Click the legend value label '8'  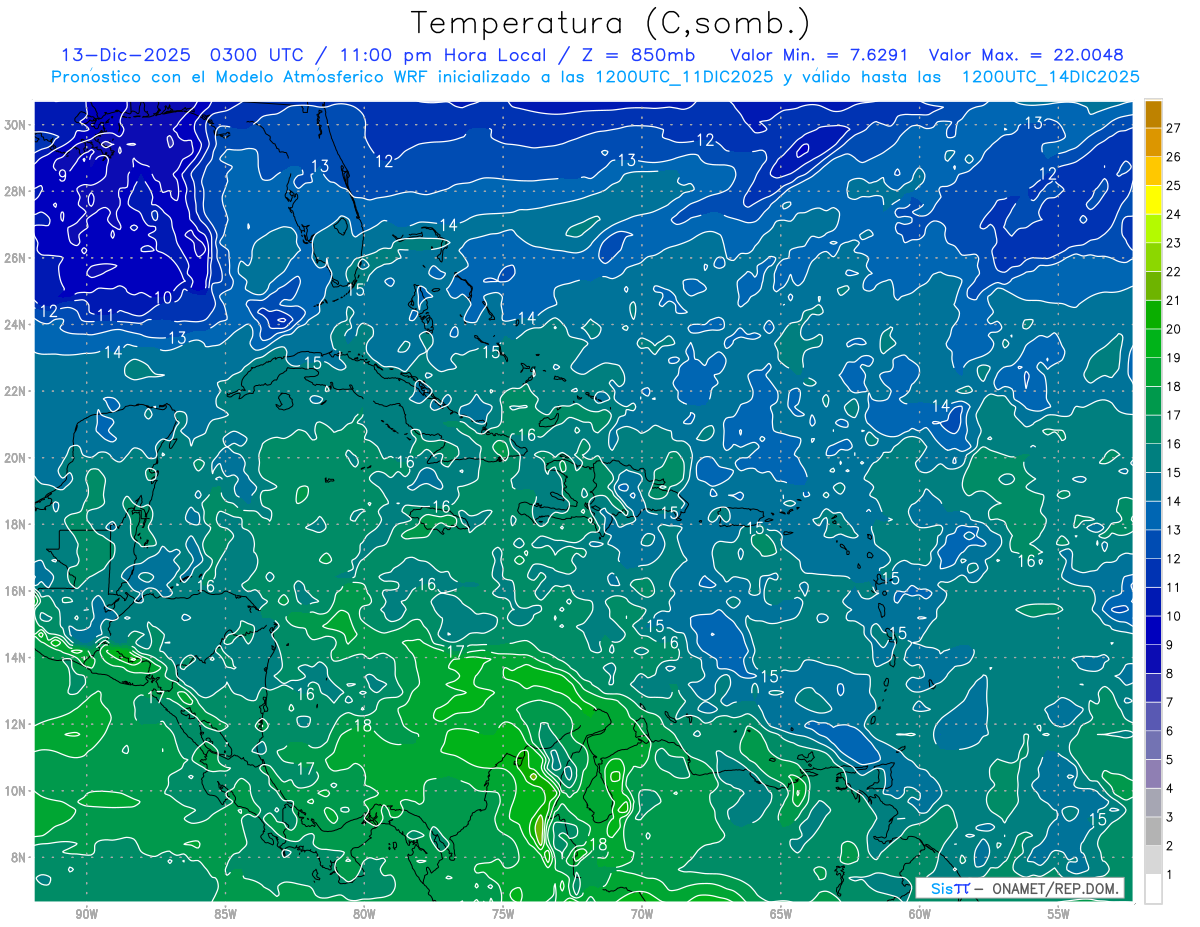click(1170, 674)
